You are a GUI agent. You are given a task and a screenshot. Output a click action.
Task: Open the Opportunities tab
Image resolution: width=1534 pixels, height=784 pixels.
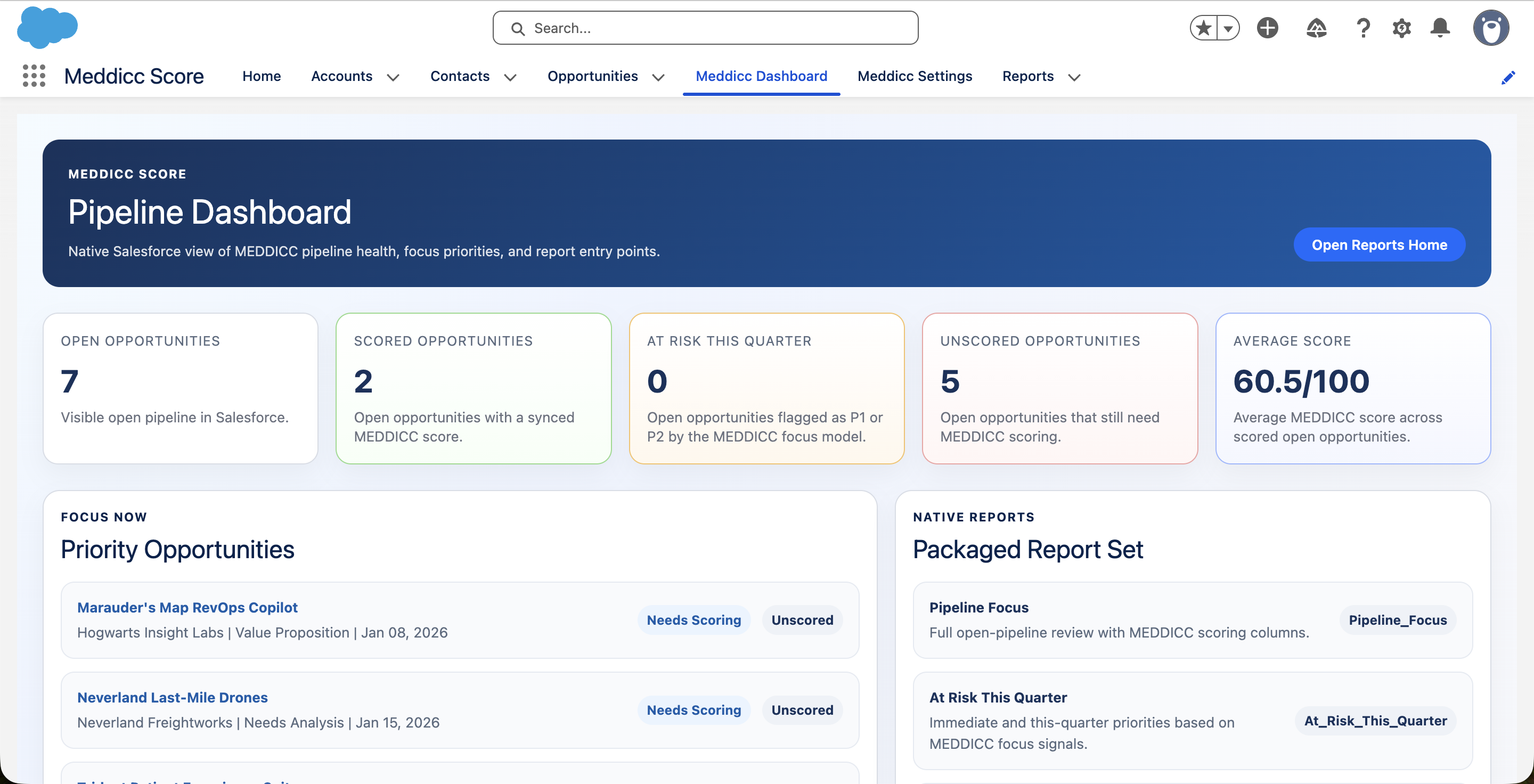[592, 76]
